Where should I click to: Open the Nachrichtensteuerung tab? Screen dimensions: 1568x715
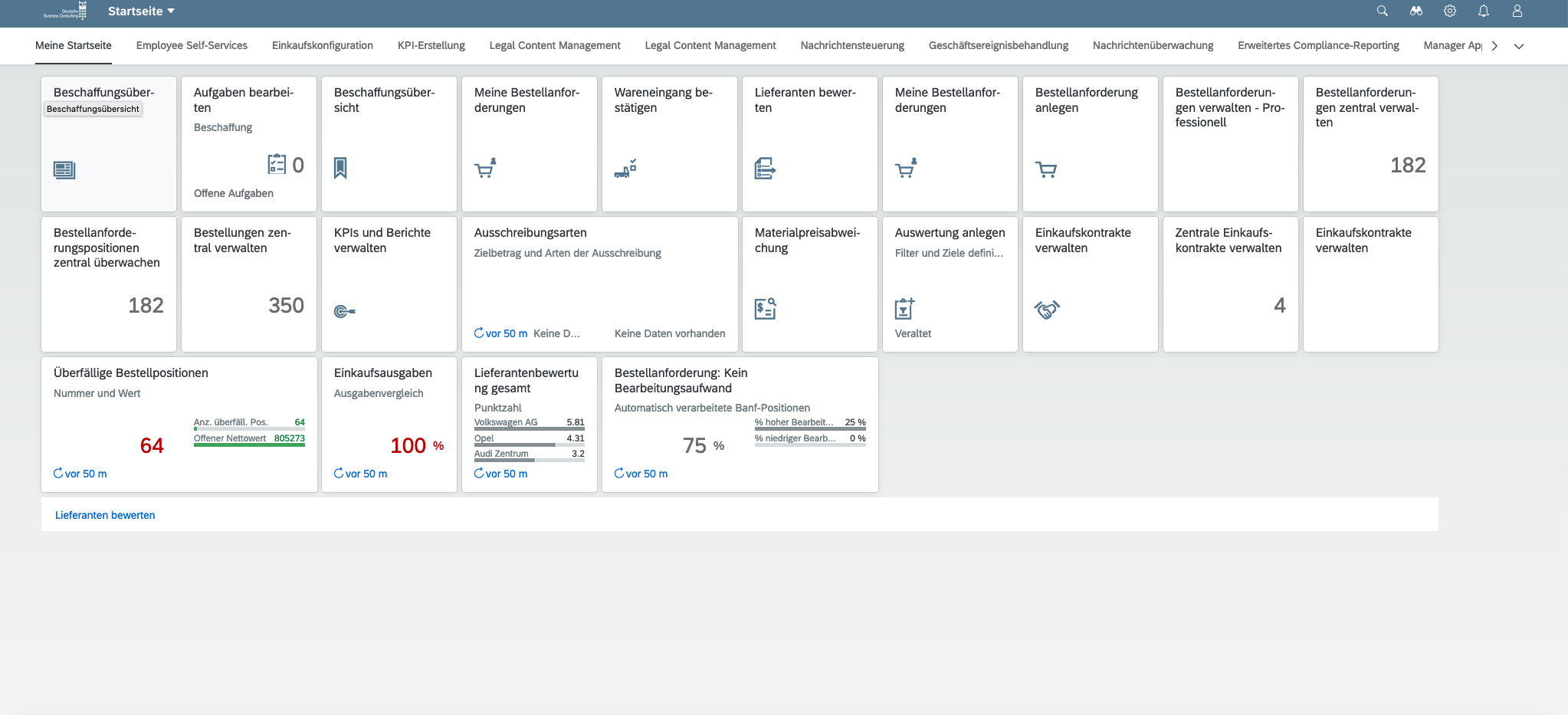pyautogui.click(x=852, y=46)
